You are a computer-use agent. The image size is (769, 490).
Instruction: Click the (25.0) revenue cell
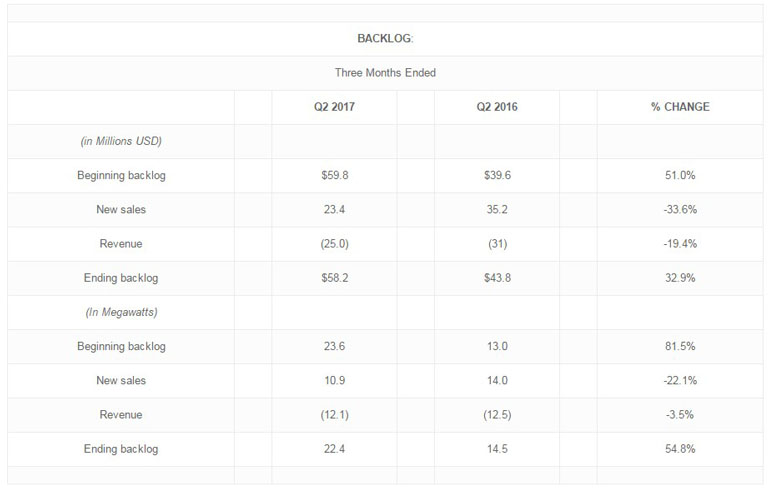[x=334, y=244]
